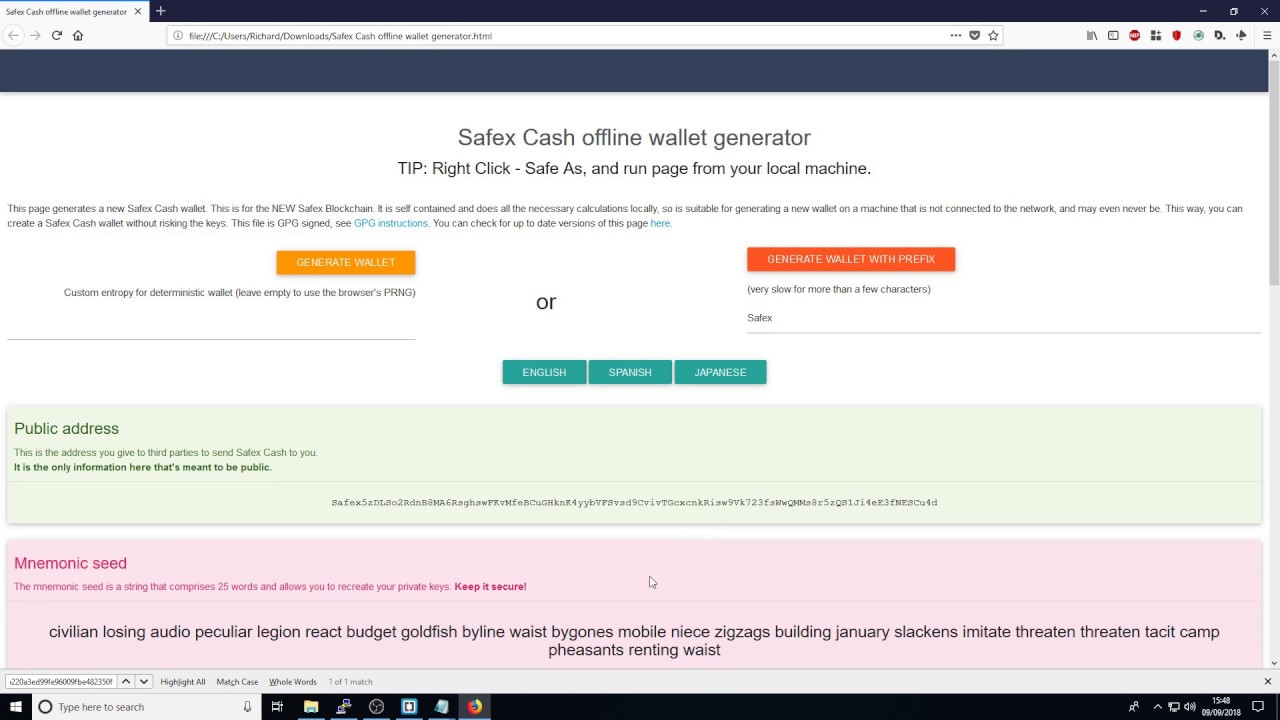This screenshot has width=1280, height=720.
Task: Open the People icon in system tray
Action: point(1134,707)
